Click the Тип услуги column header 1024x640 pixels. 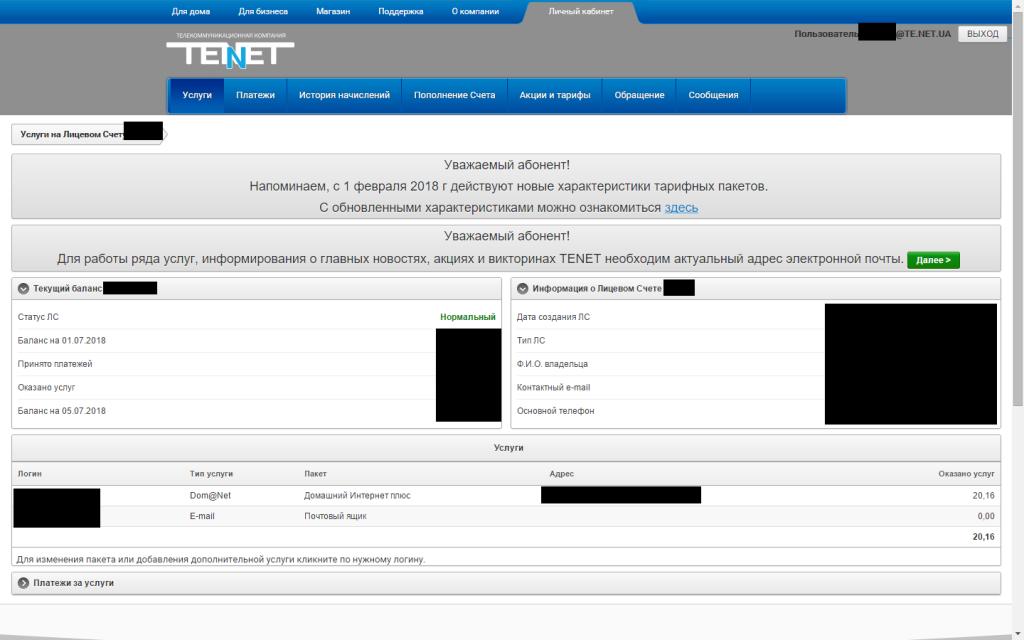(211, 474)
